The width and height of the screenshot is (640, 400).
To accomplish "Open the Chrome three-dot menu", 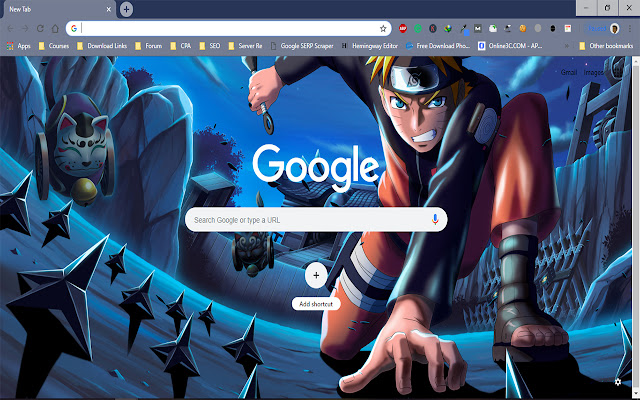I will click(630, 28).
